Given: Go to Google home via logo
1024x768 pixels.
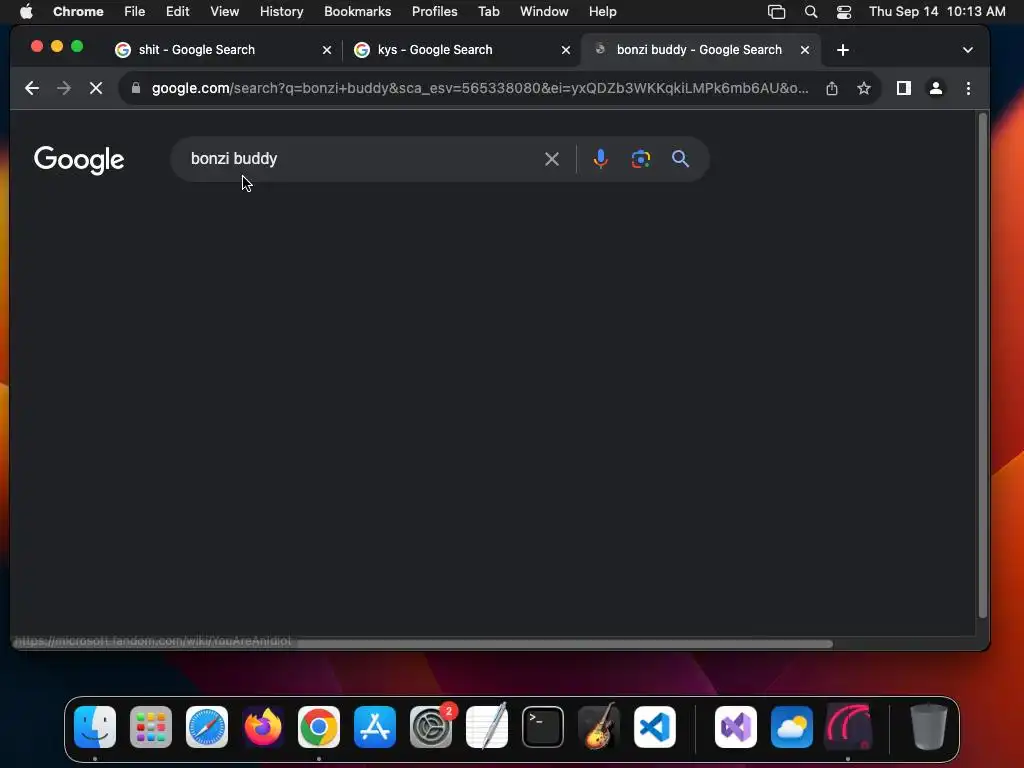Looking at the screenshot, I should coord(79,160).
